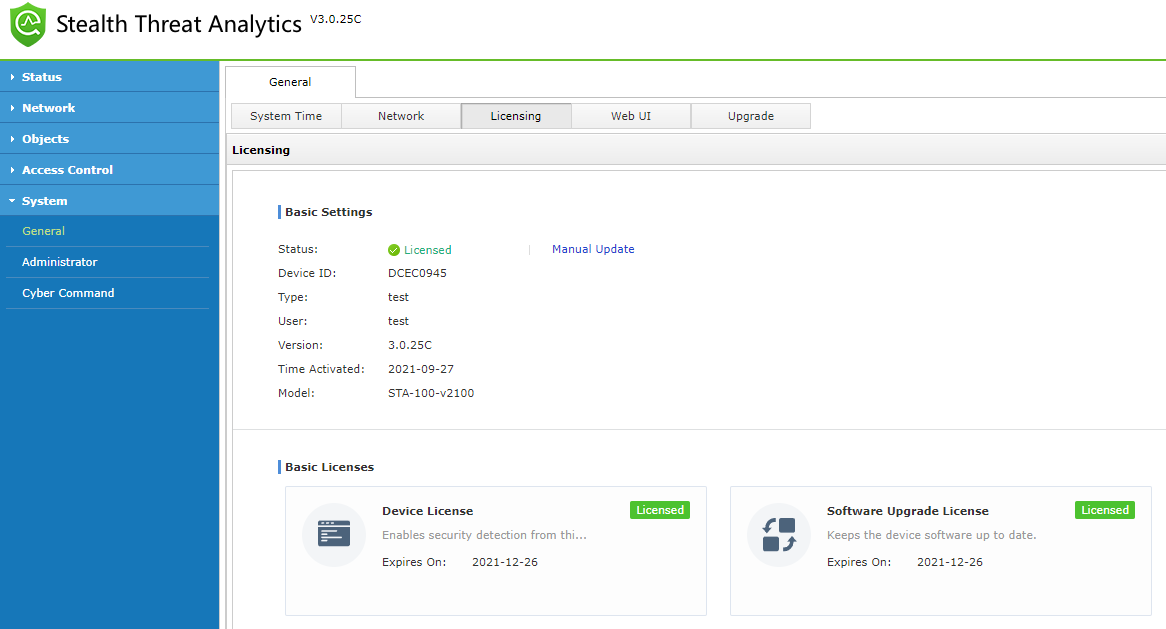
Task: Click the Basic Settings heading
Action: coord(329,212)
